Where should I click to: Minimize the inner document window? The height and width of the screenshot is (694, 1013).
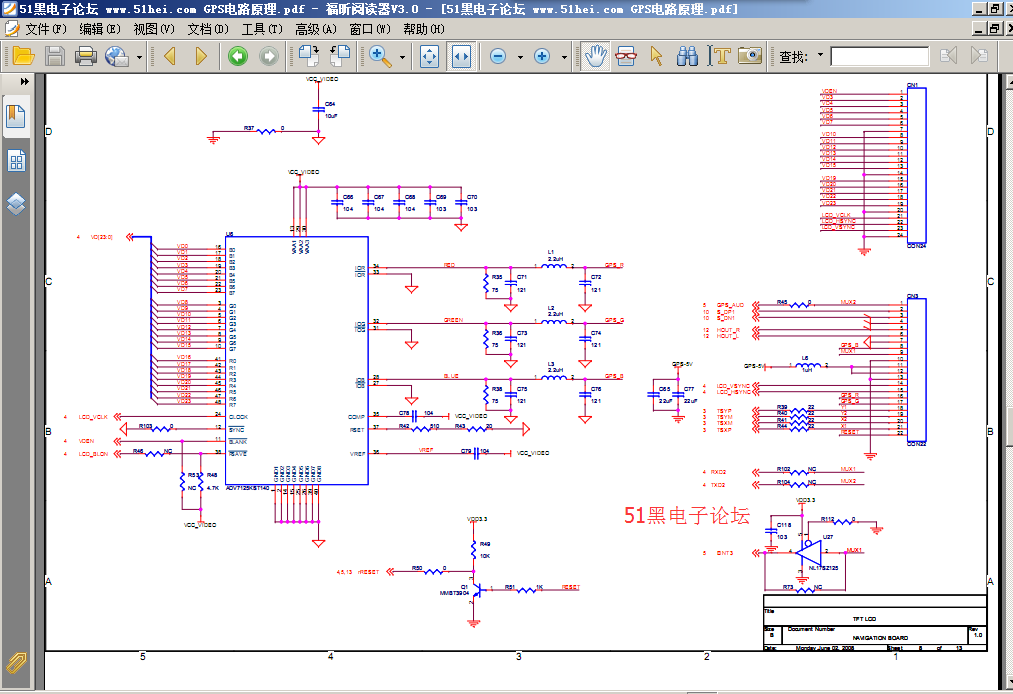[x=979, y=29]
